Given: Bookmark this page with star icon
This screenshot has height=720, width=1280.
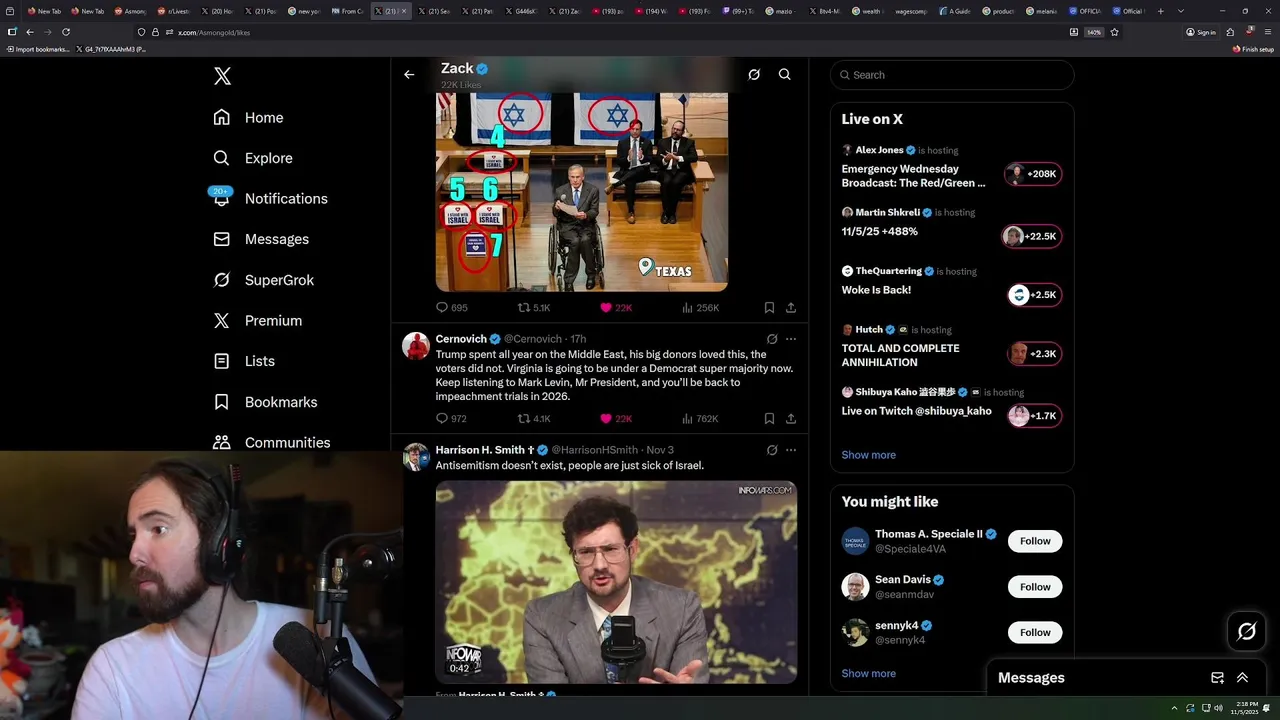Looking at the screenshot, I should click(1114, 32).
